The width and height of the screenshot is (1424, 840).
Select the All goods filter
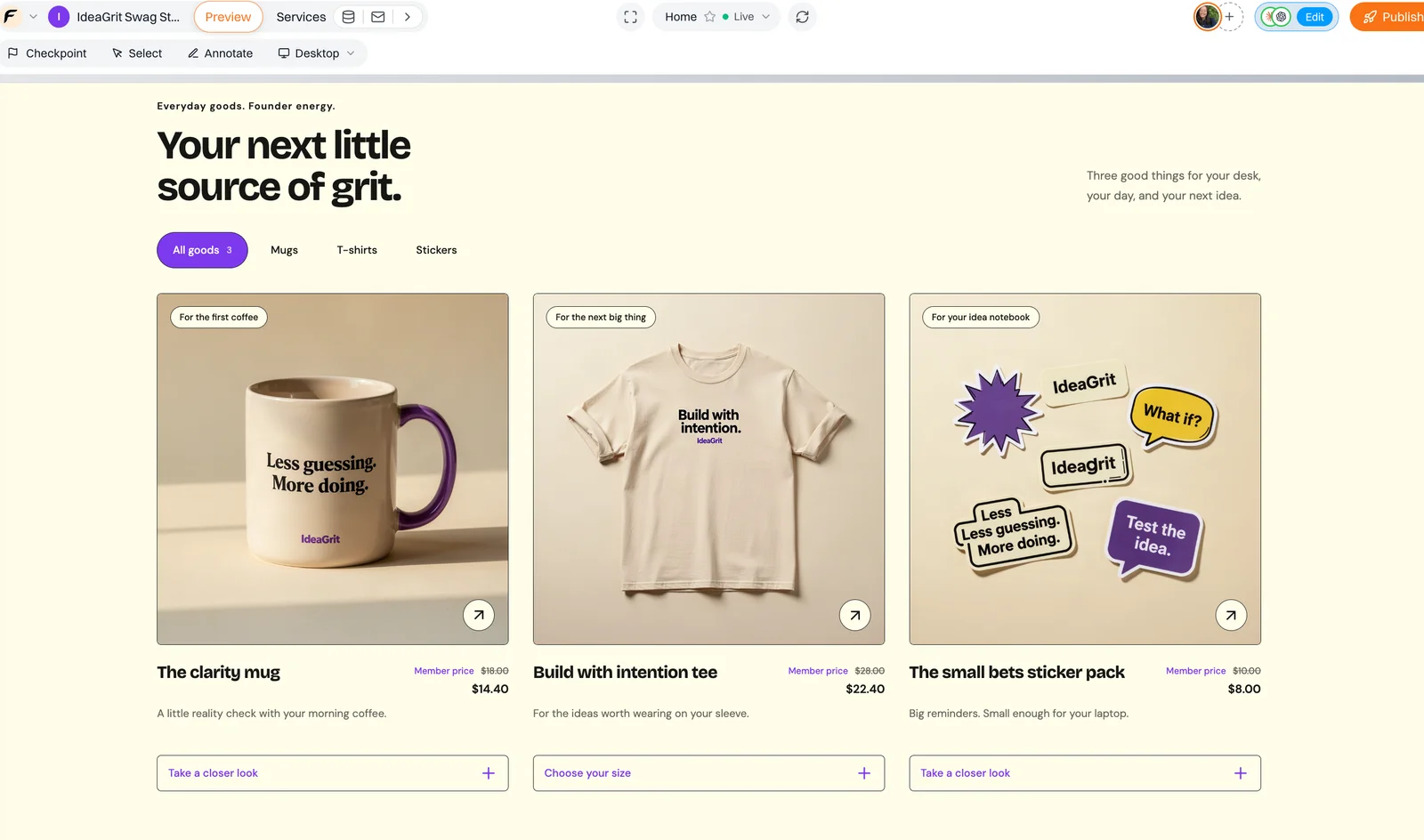point(202,250)
